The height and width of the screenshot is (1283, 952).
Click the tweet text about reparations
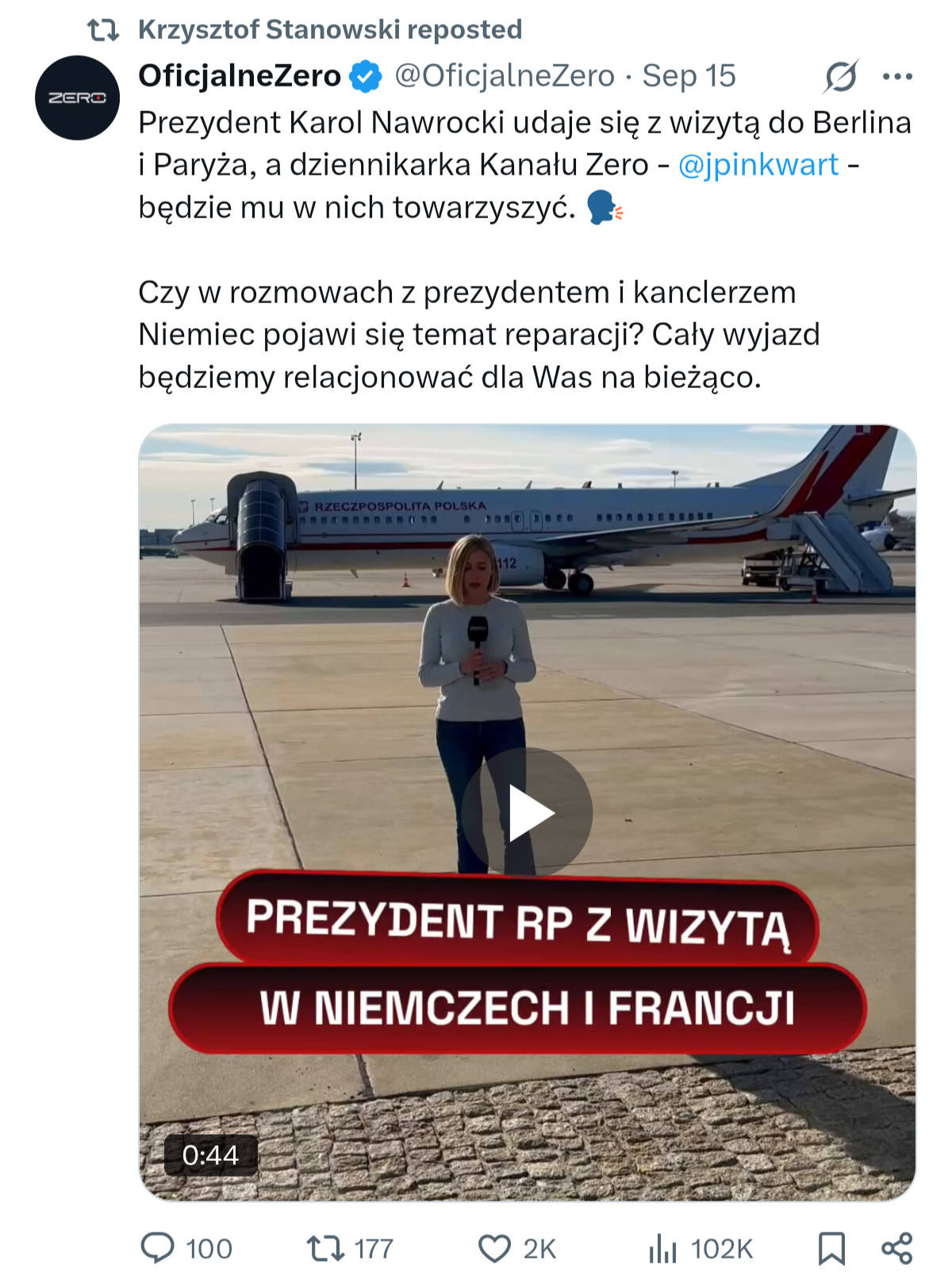click(x=479, y=335)
